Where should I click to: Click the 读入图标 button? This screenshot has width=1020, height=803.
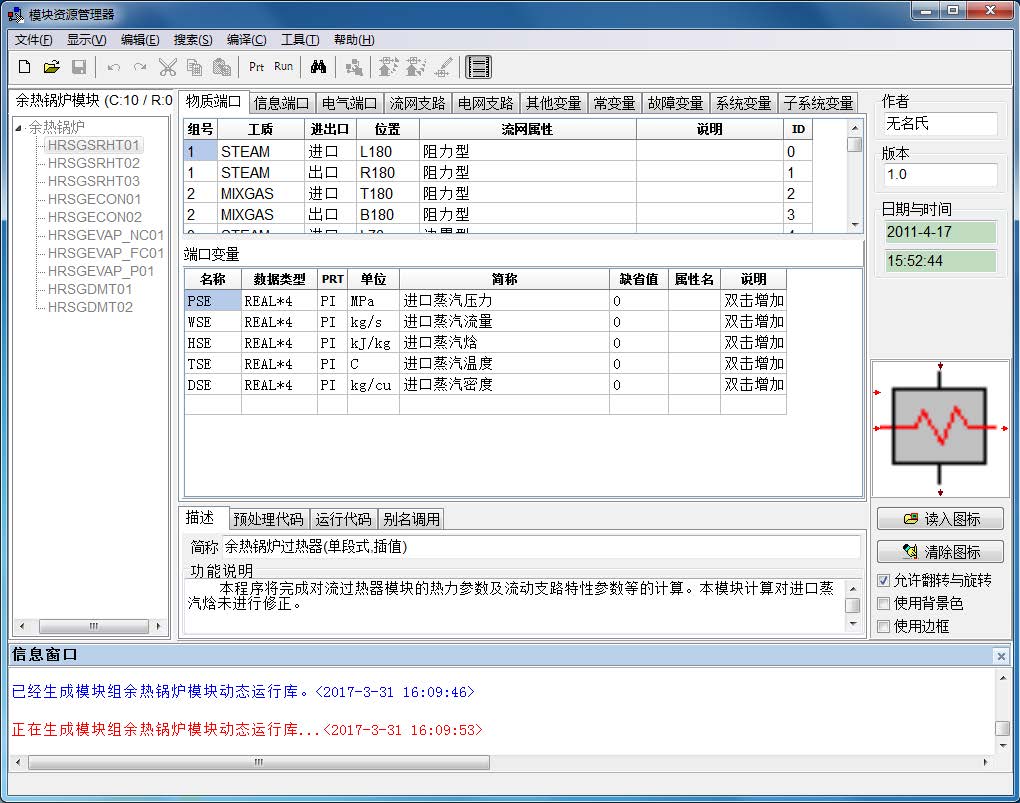(x=941, y=519)
